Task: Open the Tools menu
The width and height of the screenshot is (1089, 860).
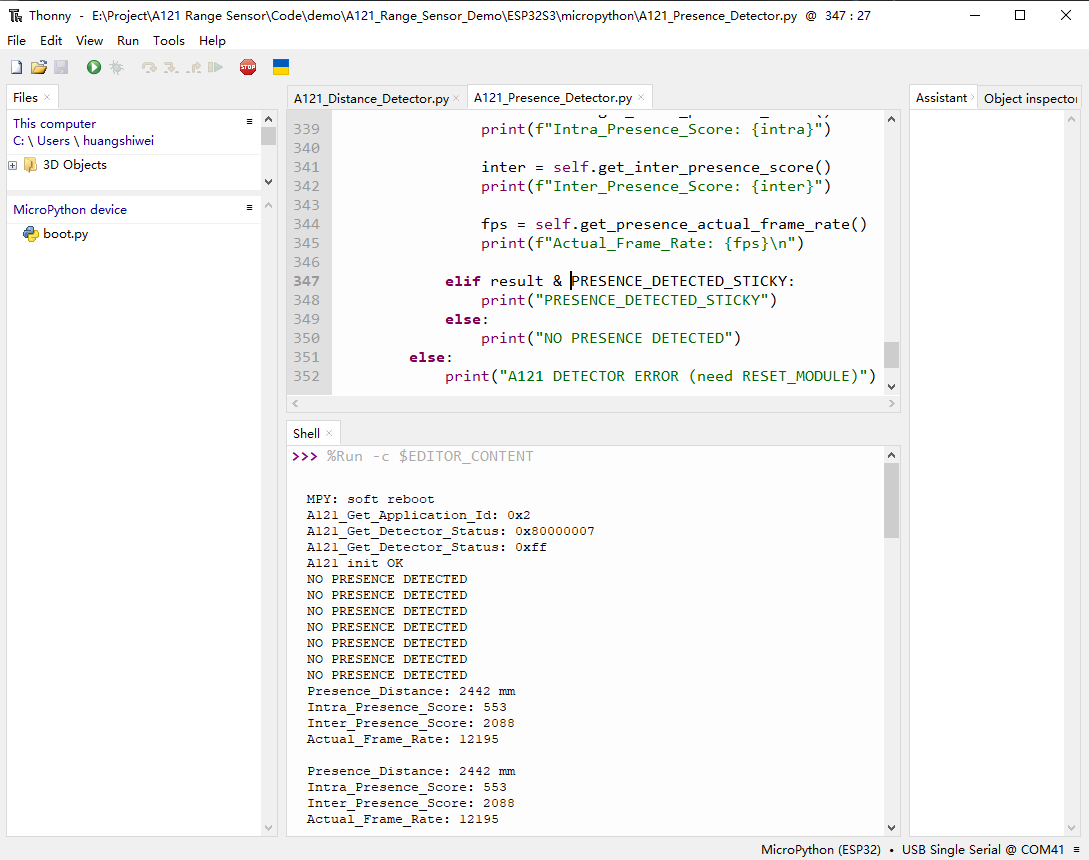Action: point(168,41)
